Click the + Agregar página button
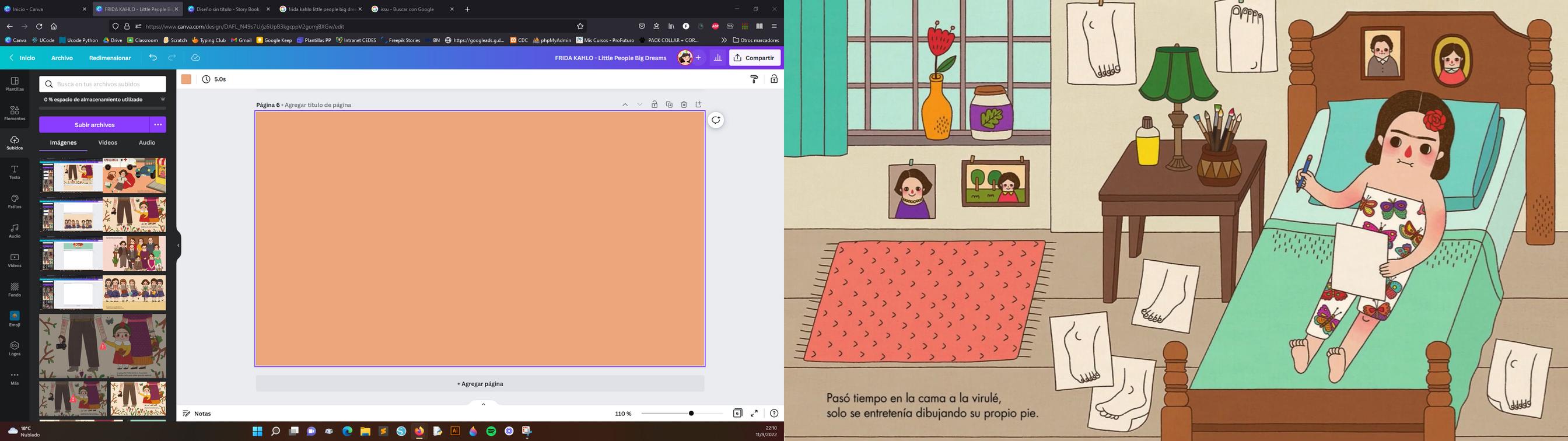 [x=480, y=384]
